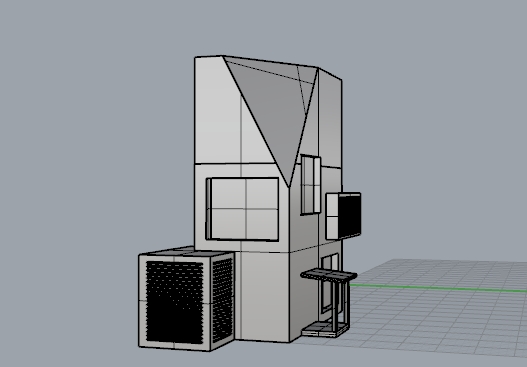Image resolution: width=527 pixels, height=367 pixels.
Task: Select the light side face of protruding box
Action: coord(332,216)
